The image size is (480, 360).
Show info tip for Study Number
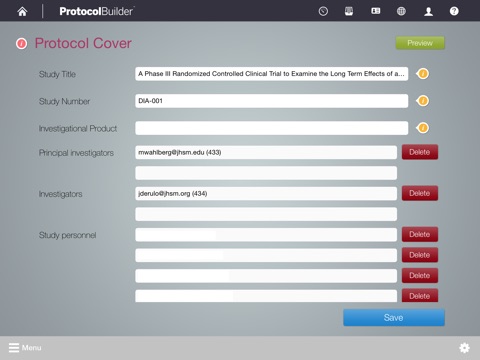(423, 101)
